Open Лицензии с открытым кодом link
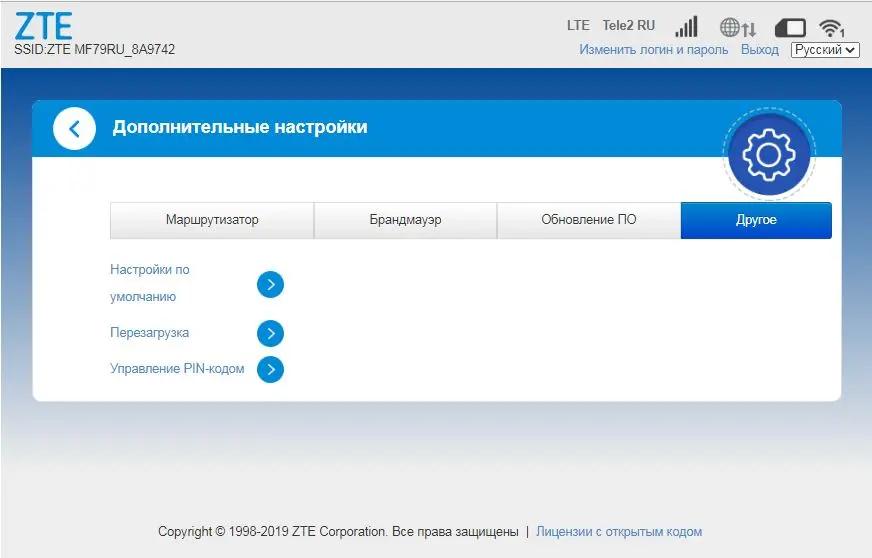The image size is (872, 558). tap(619, 531)
